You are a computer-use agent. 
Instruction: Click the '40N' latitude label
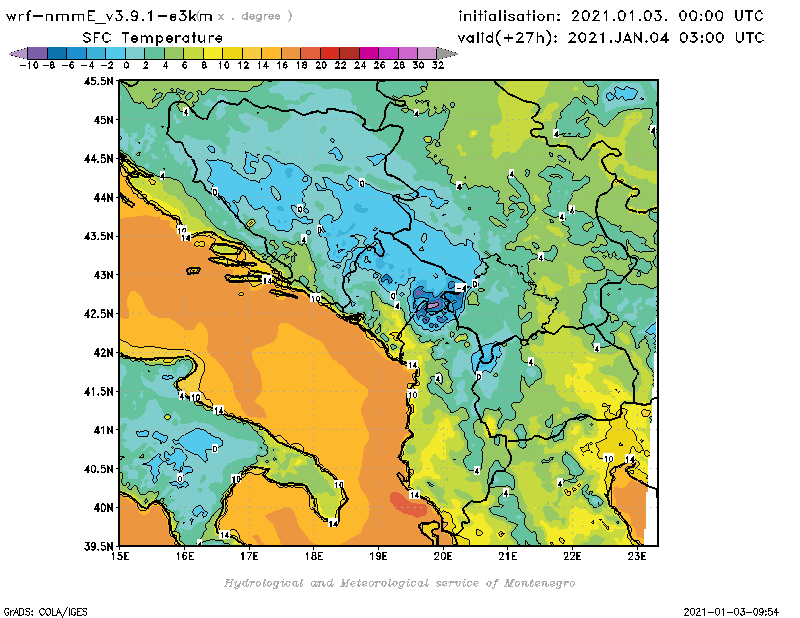click(103, 508)
